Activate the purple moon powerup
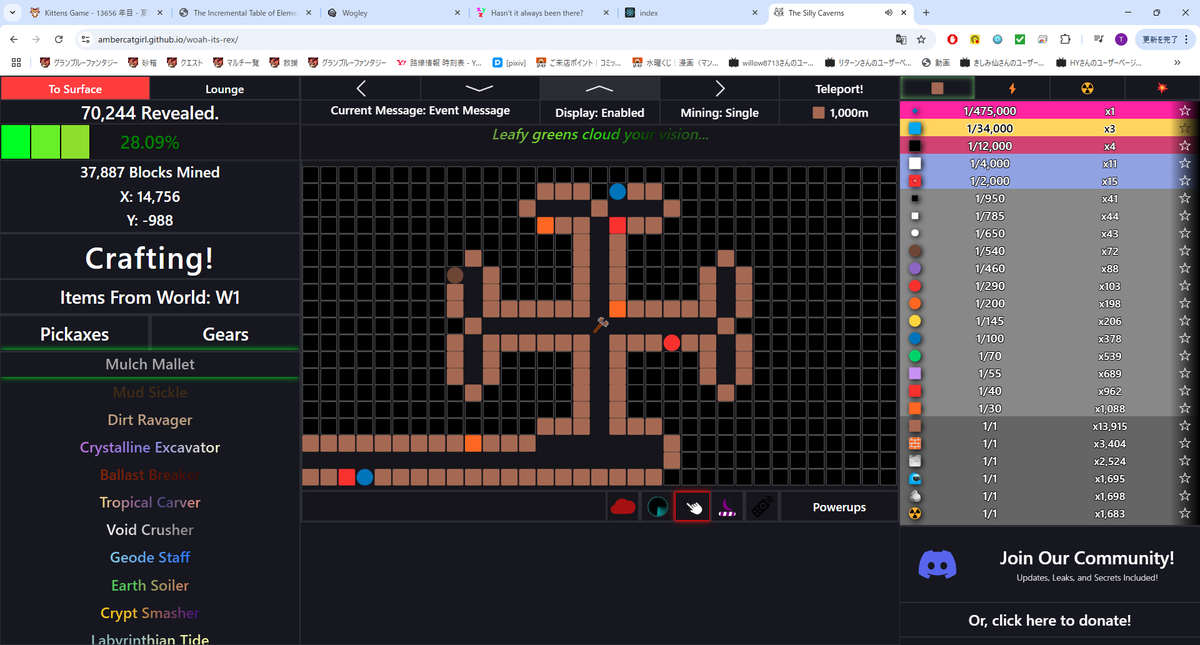The height and width of the screenshot is (645, 1200). 727,507
